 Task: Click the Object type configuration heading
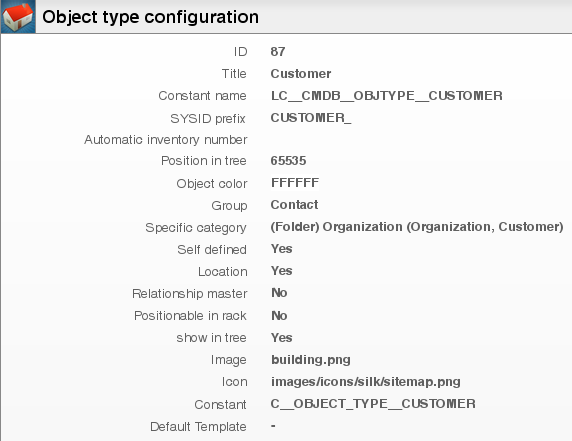150,17
